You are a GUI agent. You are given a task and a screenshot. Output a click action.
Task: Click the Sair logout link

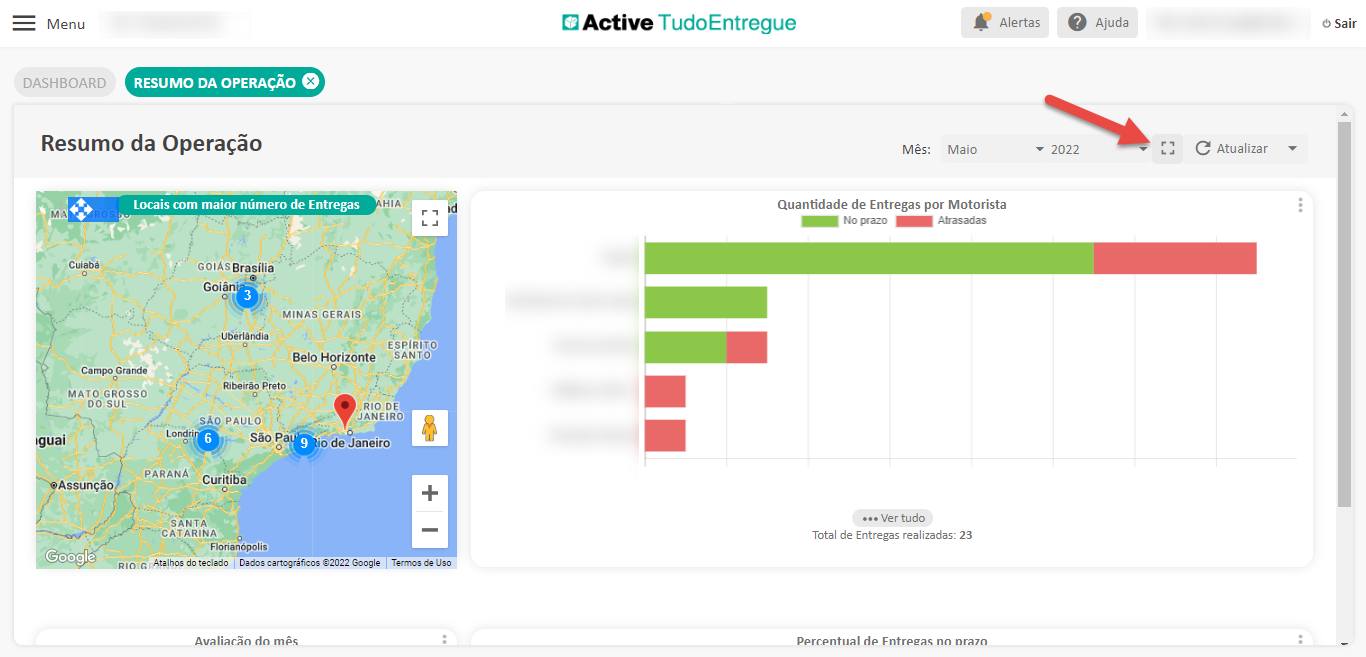click(1339, 23)
